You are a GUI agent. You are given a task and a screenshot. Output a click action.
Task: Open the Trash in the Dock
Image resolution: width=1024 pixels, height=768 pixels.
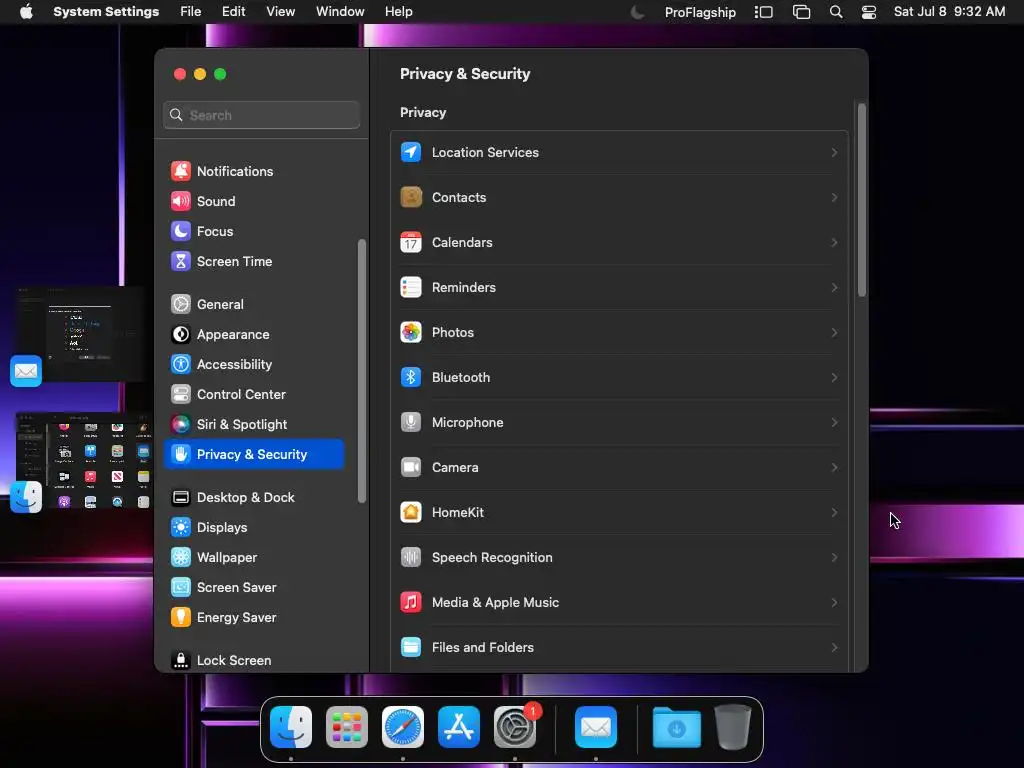click(x=733, y=727)
